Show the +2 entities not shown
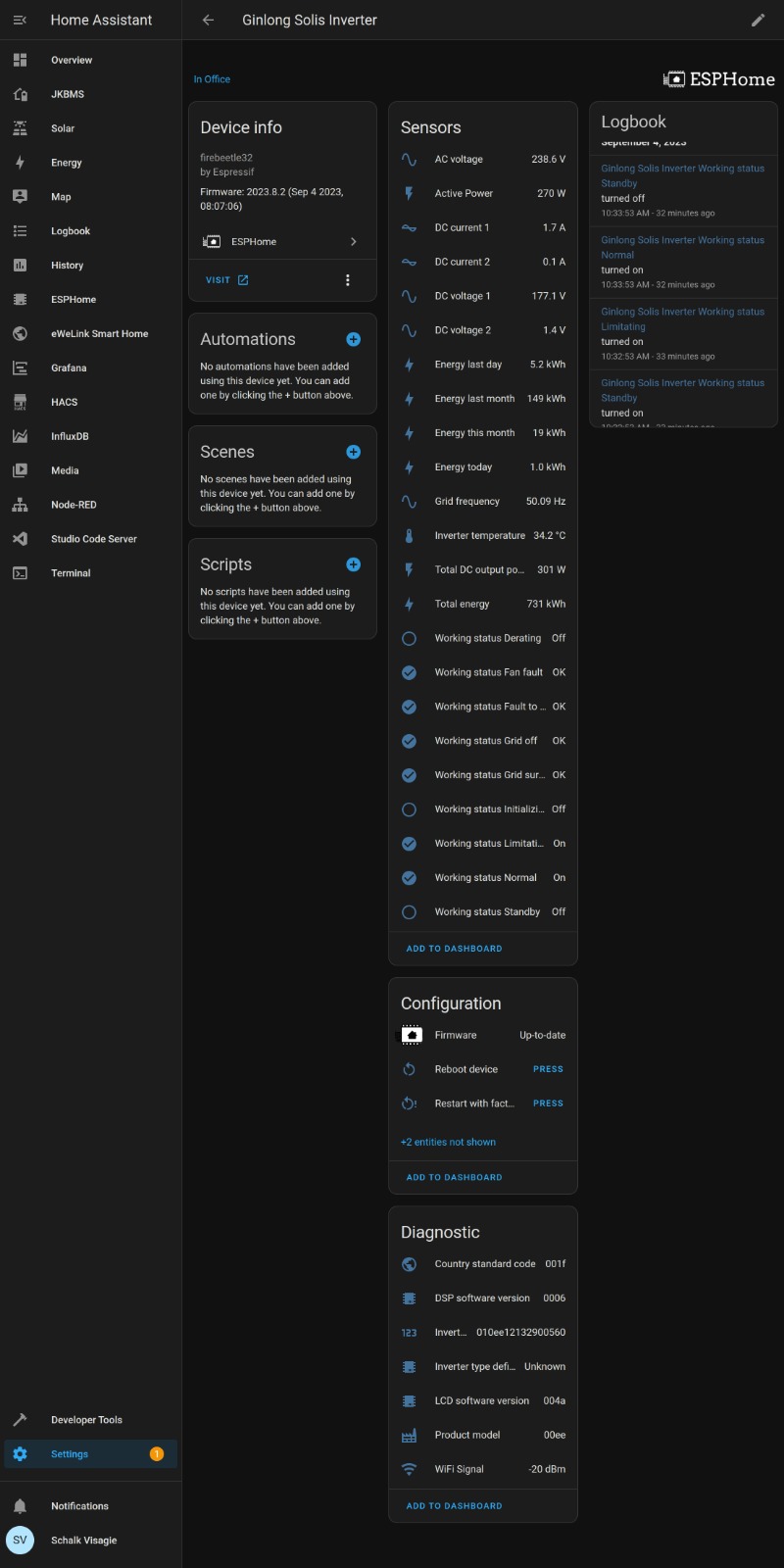The height and width of the screenshot is (1568, 784). 448,1143
